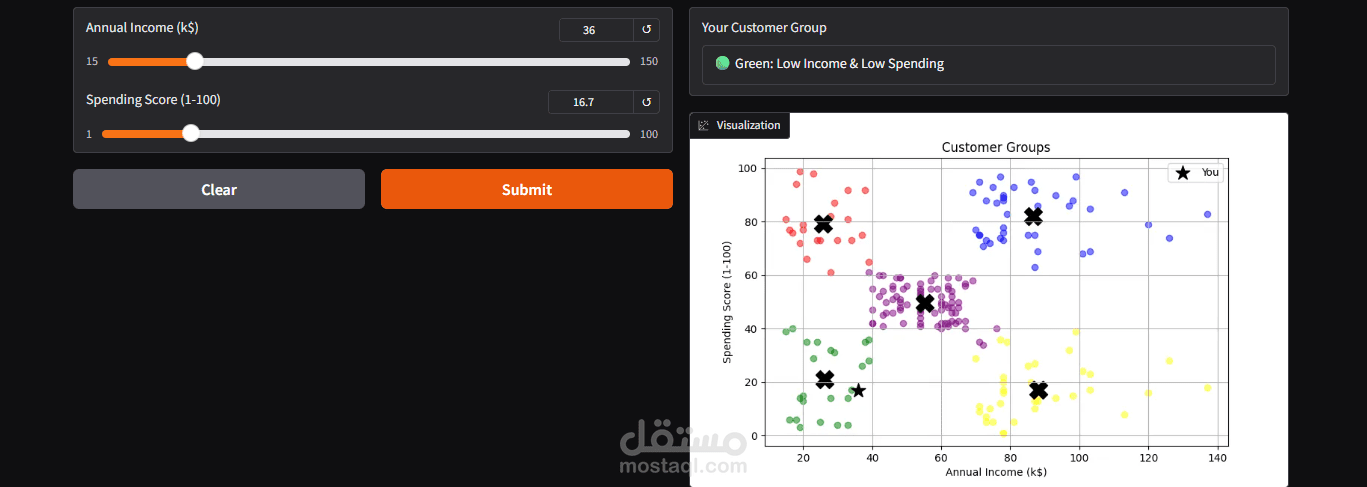Click the Your Customer Group result box
This screenshot has height=487, width=1367.
[x=989, y=64]
